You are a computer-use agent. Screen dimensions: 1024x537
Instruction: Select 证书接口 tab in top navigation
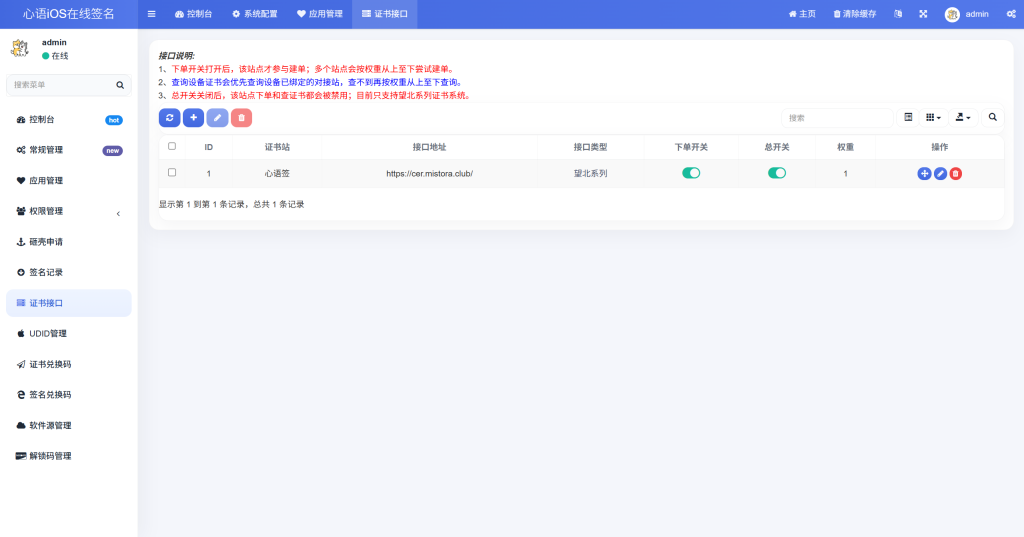[385, 14]
